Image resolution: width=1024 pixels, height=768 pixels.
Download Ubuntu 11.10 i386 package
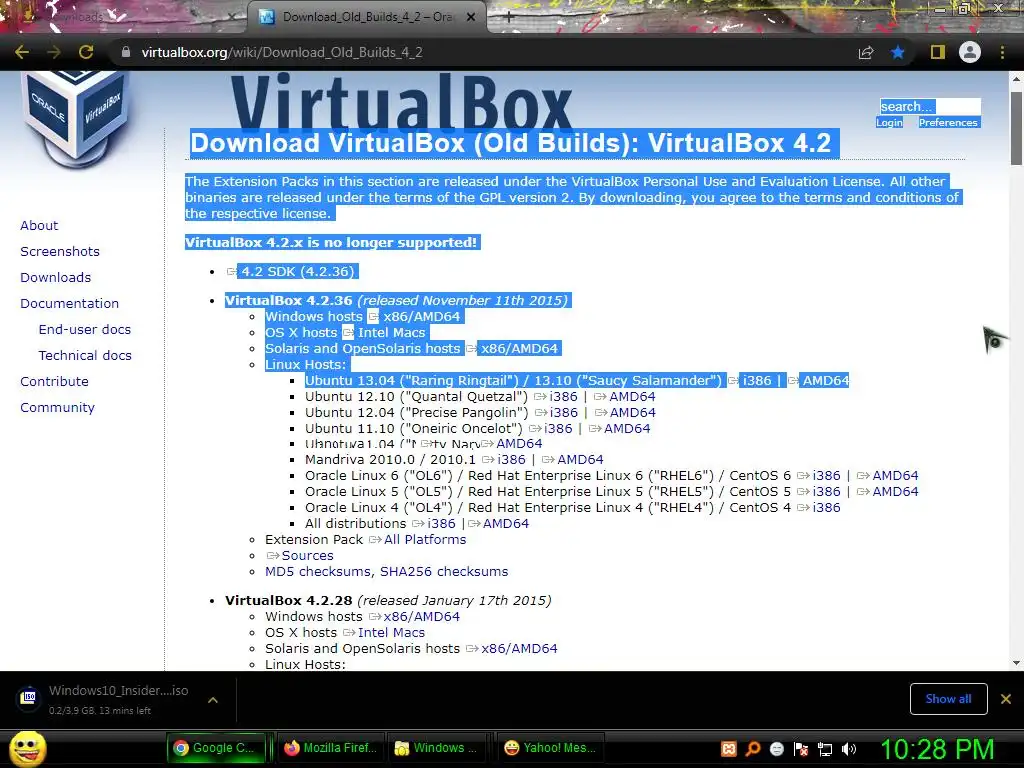[558, 428]
